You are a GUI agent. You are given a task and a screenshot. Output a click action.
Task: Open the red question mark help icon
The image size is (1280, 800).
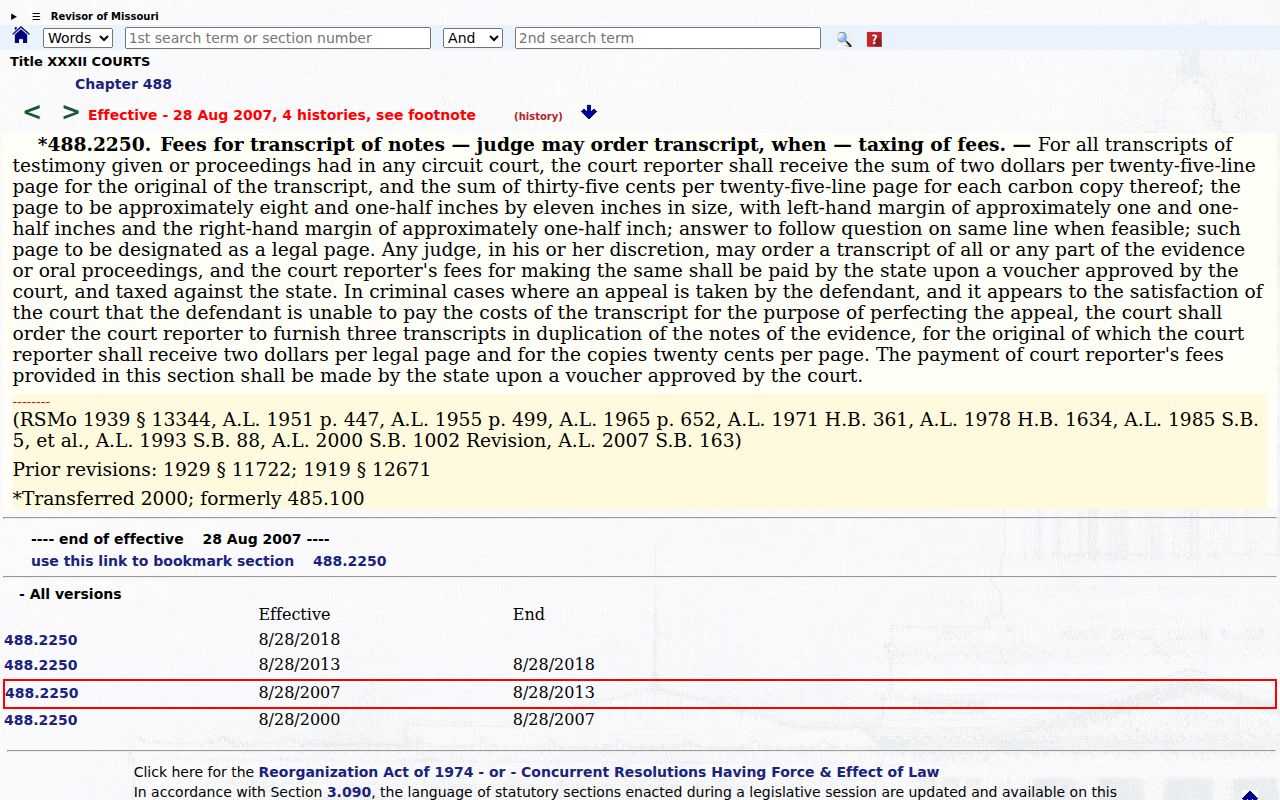874,39
